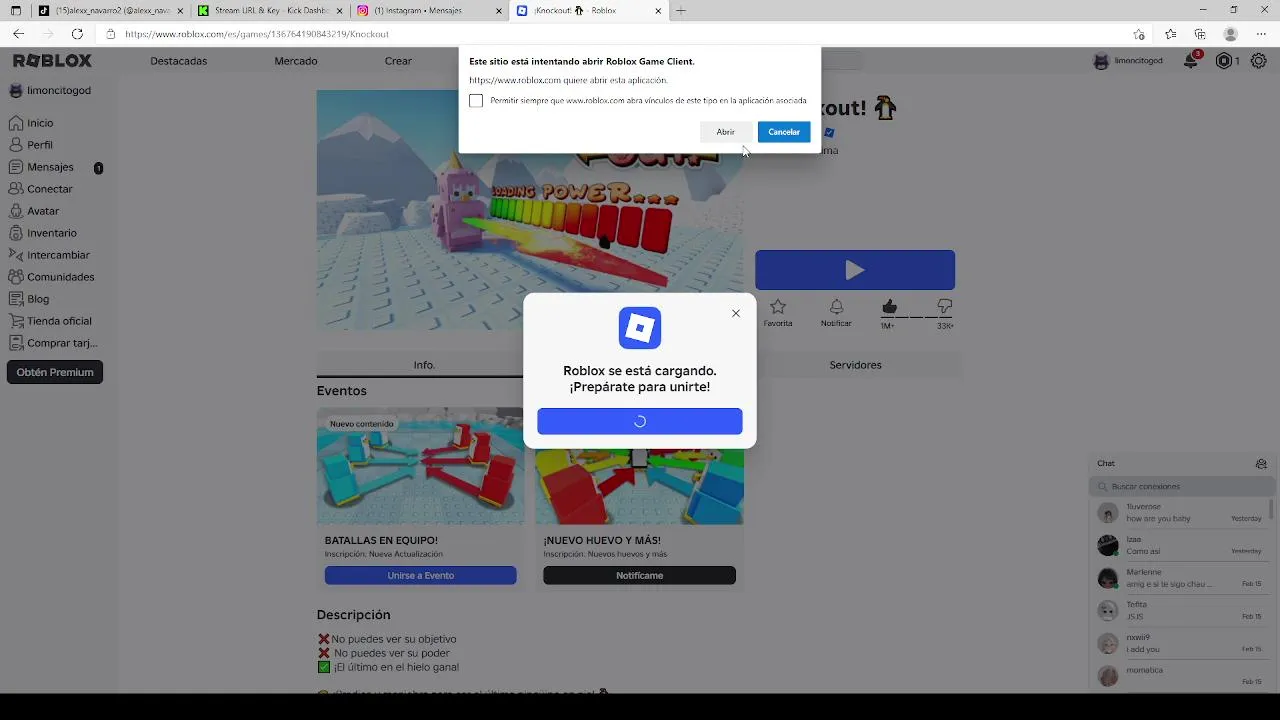Click Obtén Premium button
Viewport: 1280px width, 720px height.
click(55, 372)
